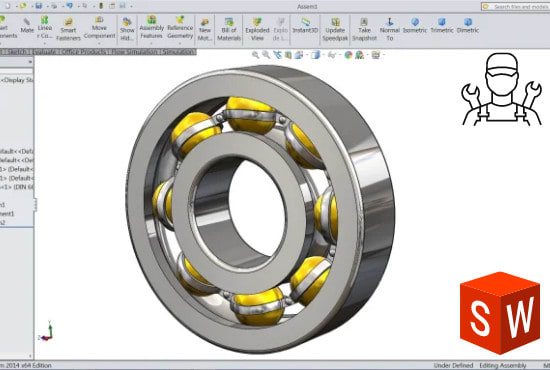Viewport: 550px width, 370px height.
Task: Click the Open file icon
Action: (23, 6)
